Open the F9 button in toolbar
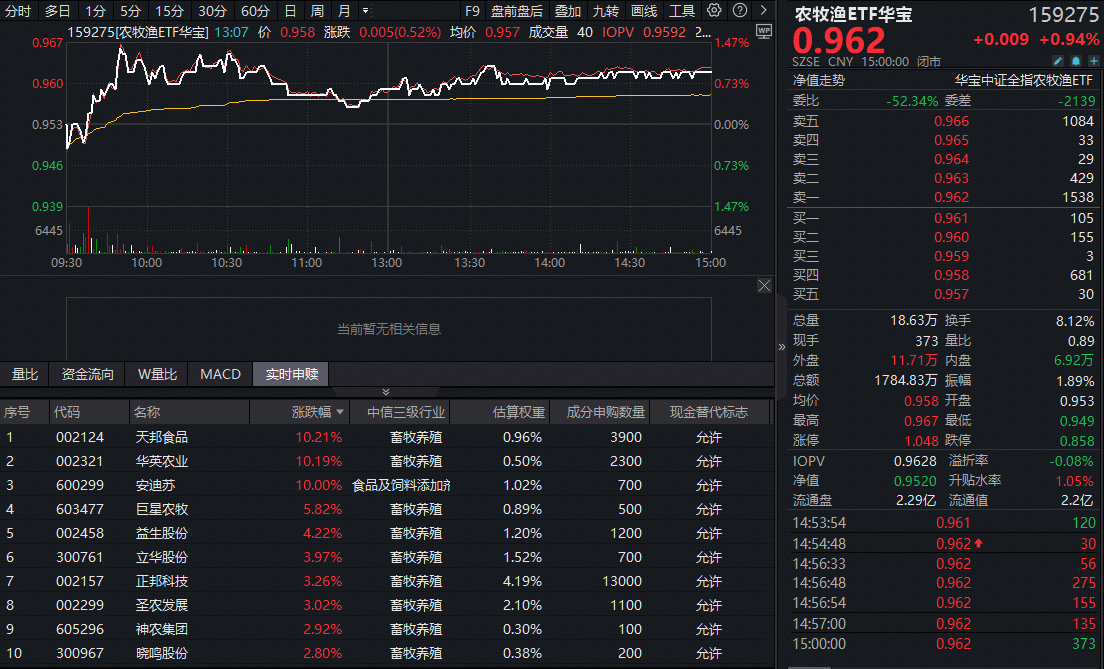Screen dimensions: 1104x669 (472, 11)
